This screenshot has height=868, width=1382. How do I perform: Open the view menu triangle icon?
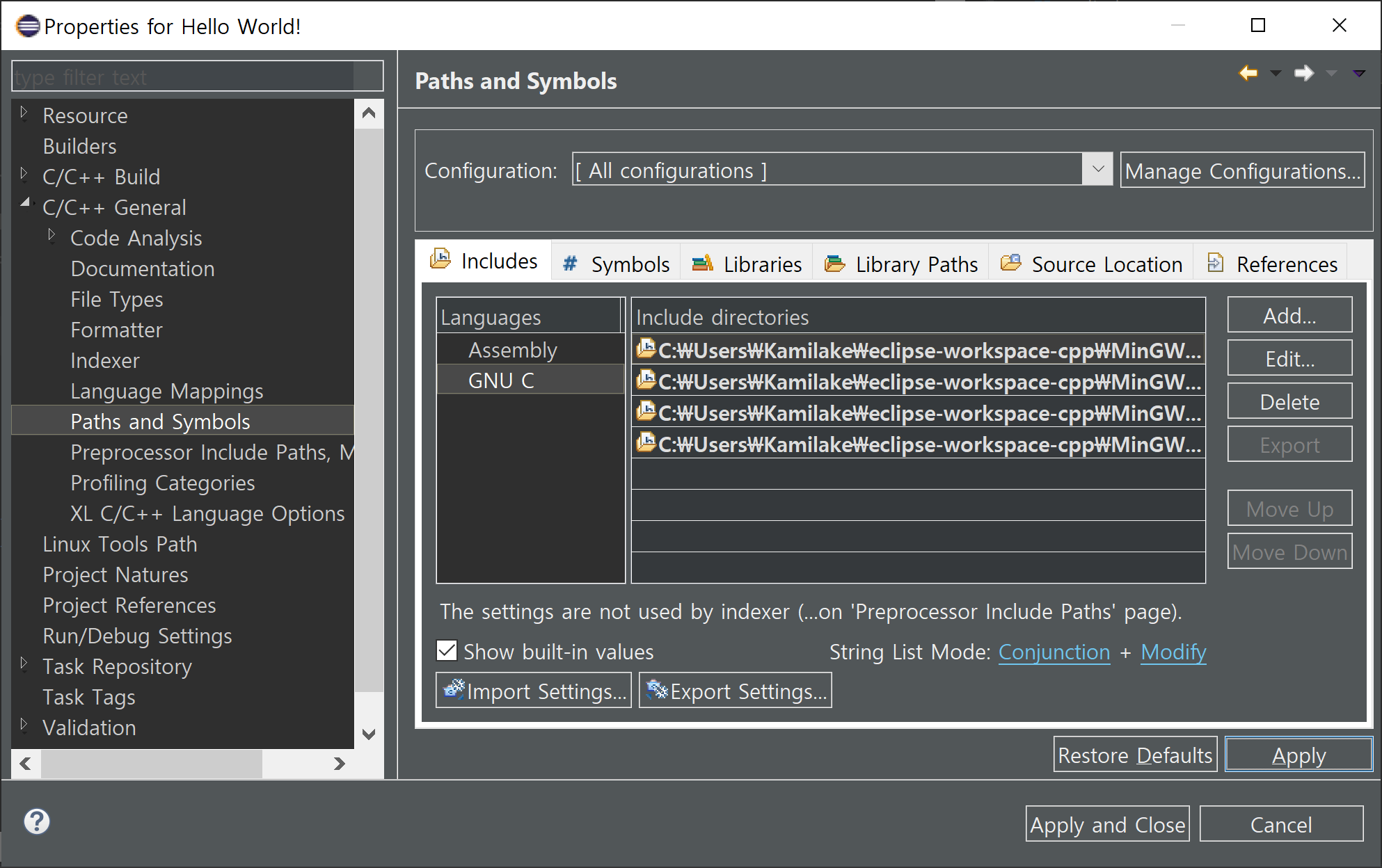pyautogui.click(x=1358, y=73)
